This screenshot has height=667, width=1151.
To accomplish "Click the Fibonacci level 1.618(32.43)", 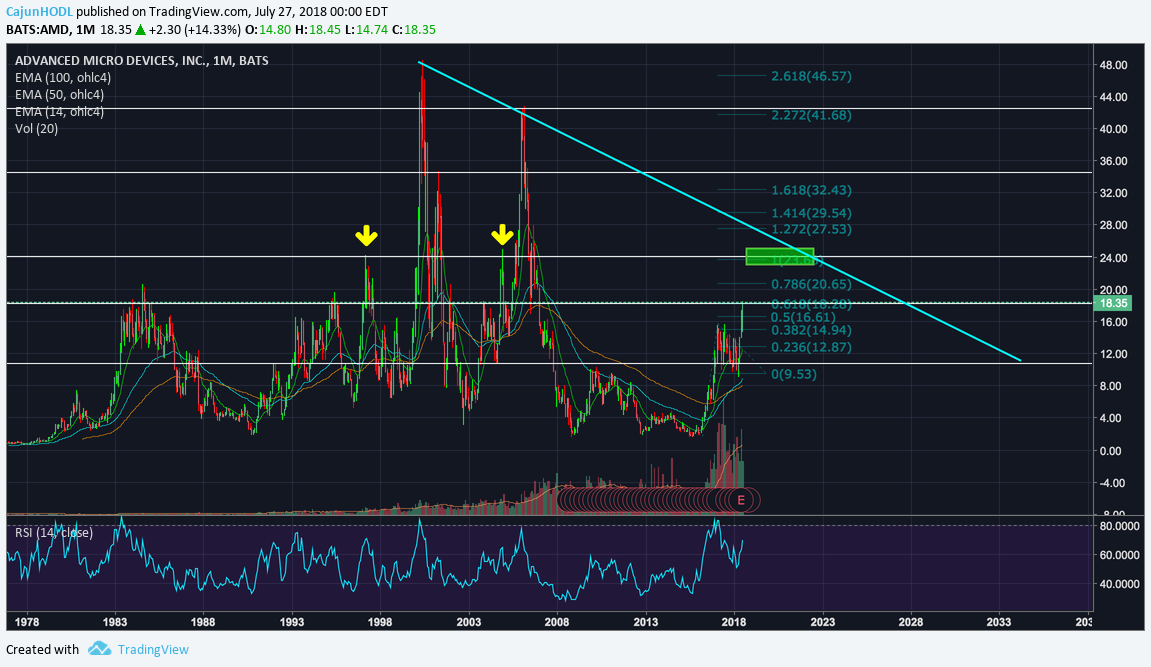I will point(811,190).
